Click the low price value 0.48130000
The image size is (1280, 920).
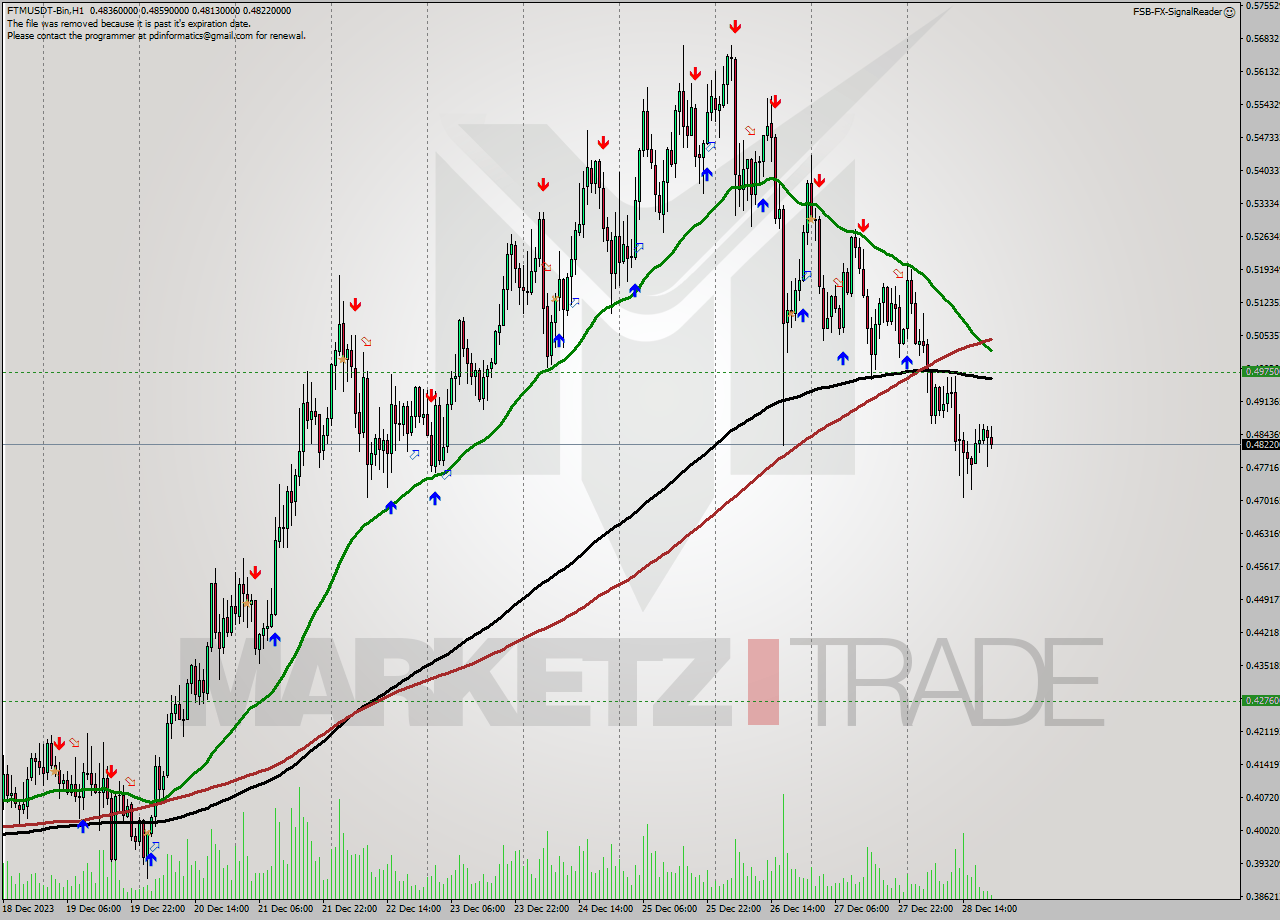pyautogui.click(x=217, y=11)
